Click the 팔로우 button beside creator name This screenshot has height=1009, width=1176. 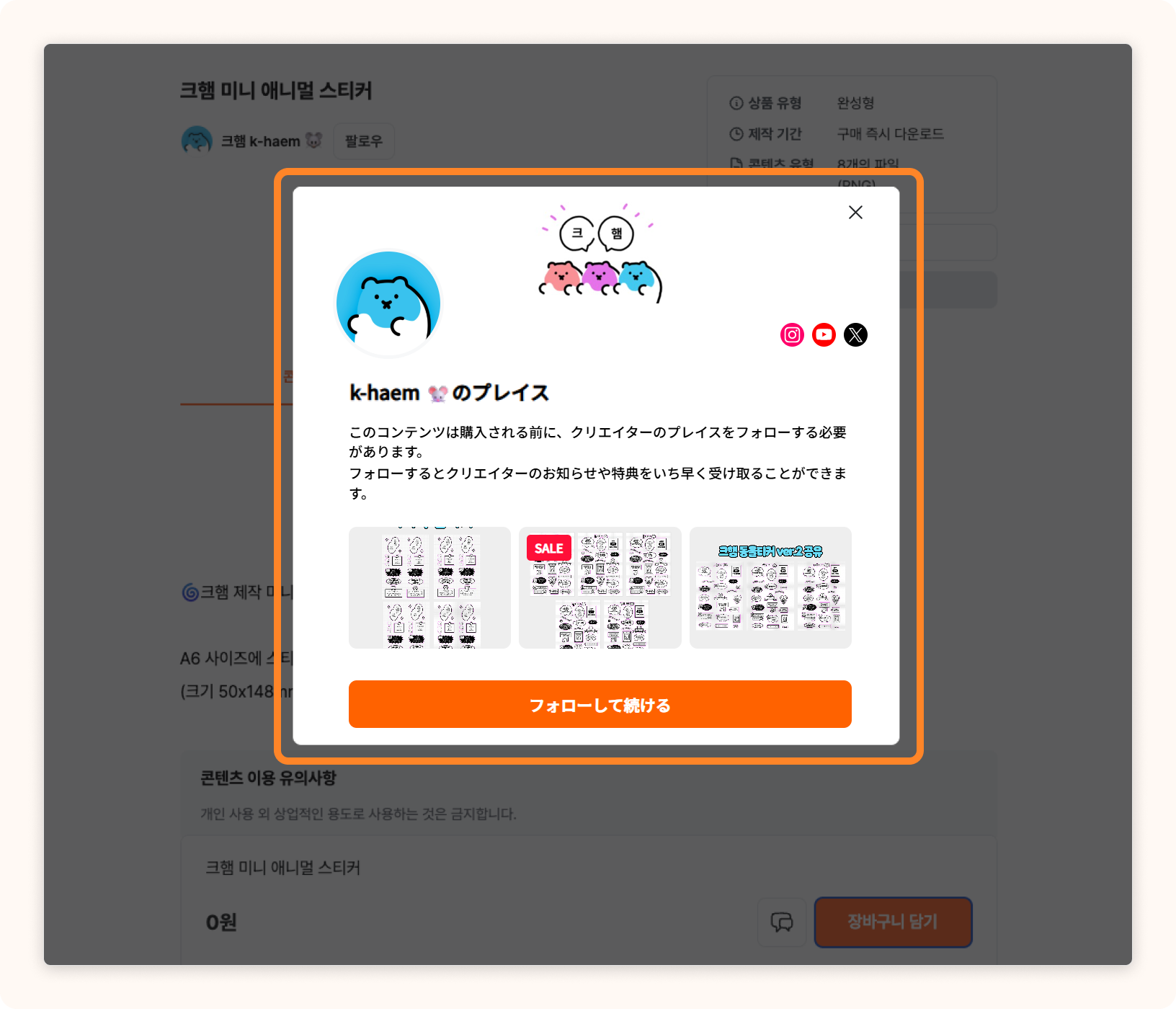coord(364,141)
